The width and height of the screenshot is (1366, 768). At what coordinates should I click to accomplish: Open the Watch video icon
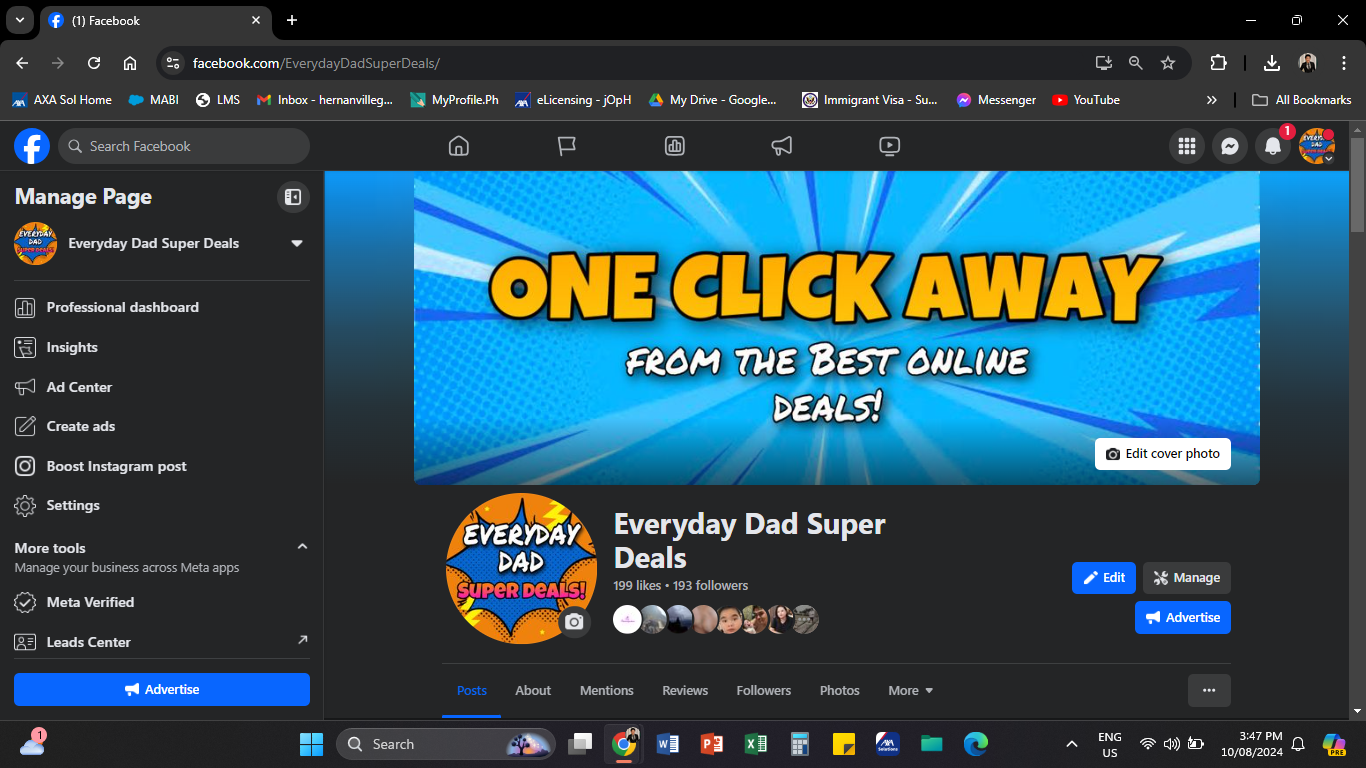coord(889,146)
